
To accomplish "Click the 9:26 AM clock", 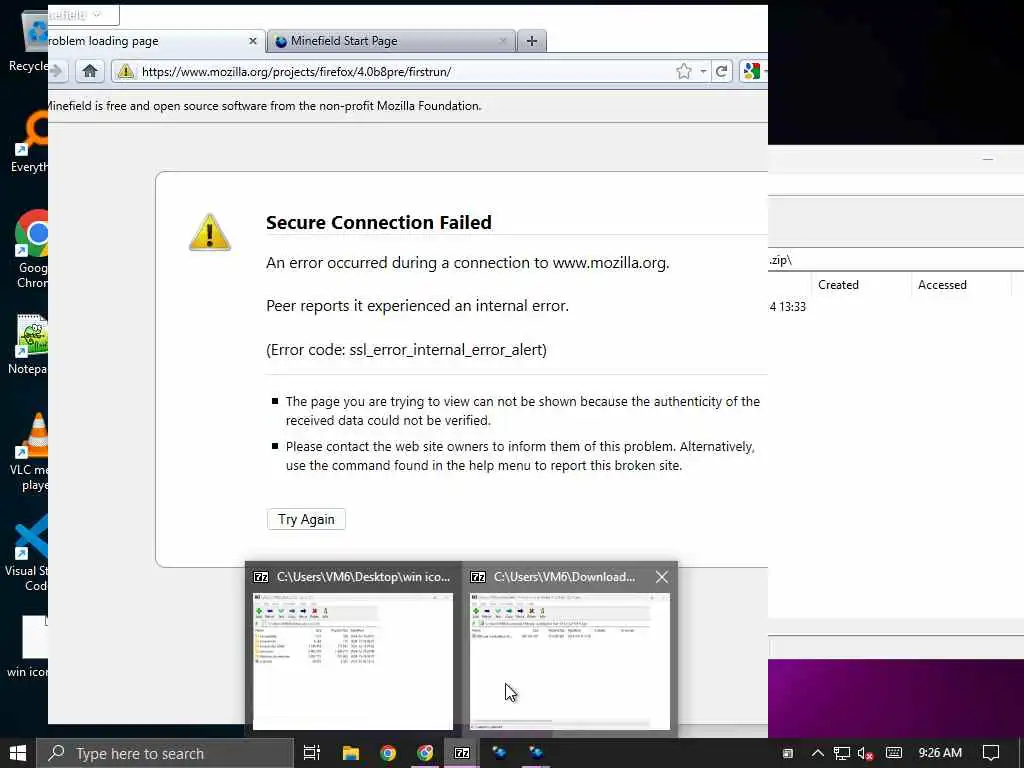I will coord(940,753).
